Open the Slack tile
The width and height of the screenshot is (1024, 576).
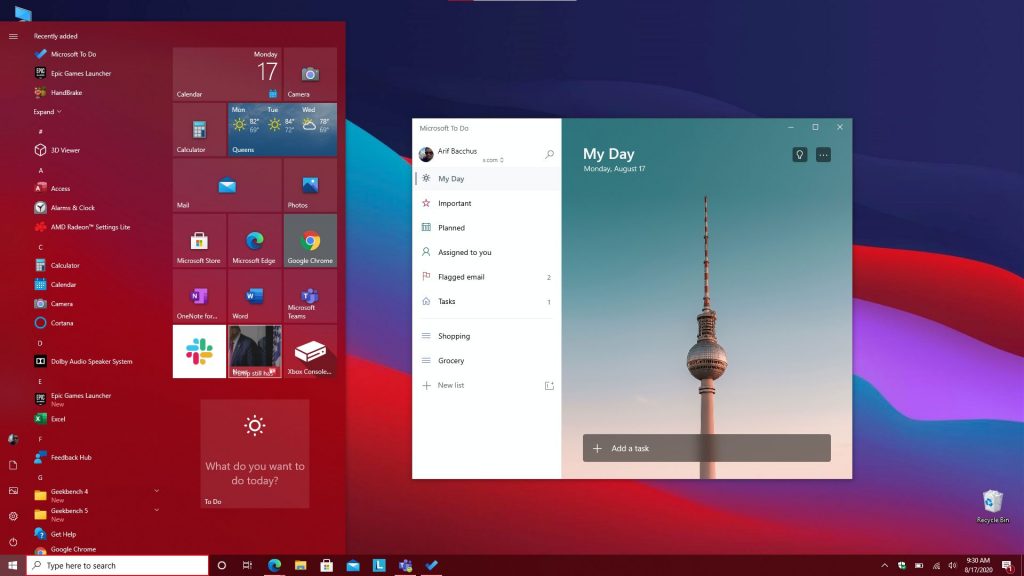[199, 351]
